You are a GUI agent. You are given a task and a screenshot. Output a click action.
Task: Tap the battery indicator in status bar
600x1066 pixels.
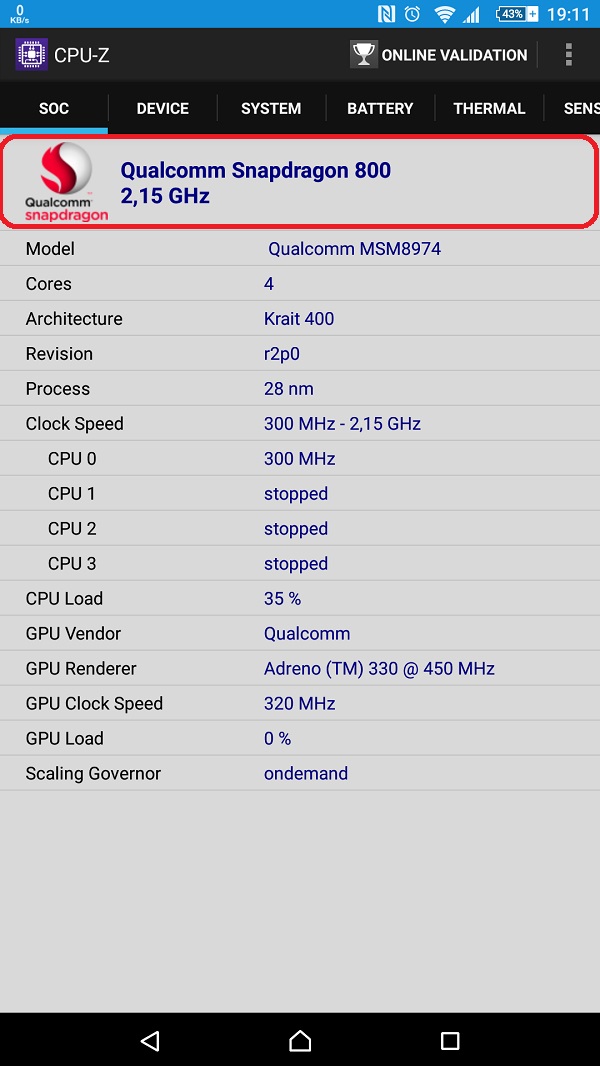pos(516,14)
